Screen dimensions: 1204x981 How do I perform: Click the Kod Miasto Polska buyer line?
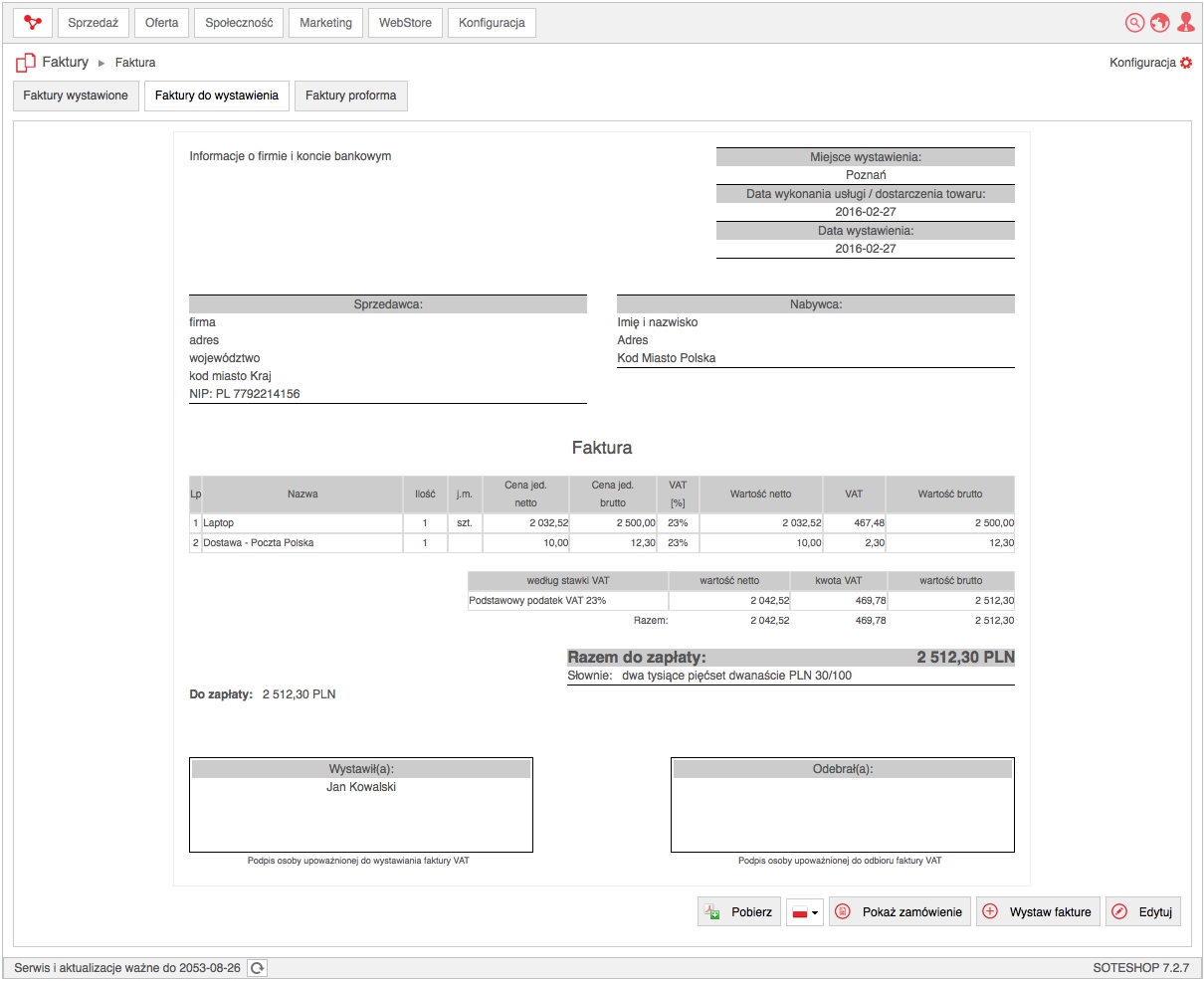point(667,358)
